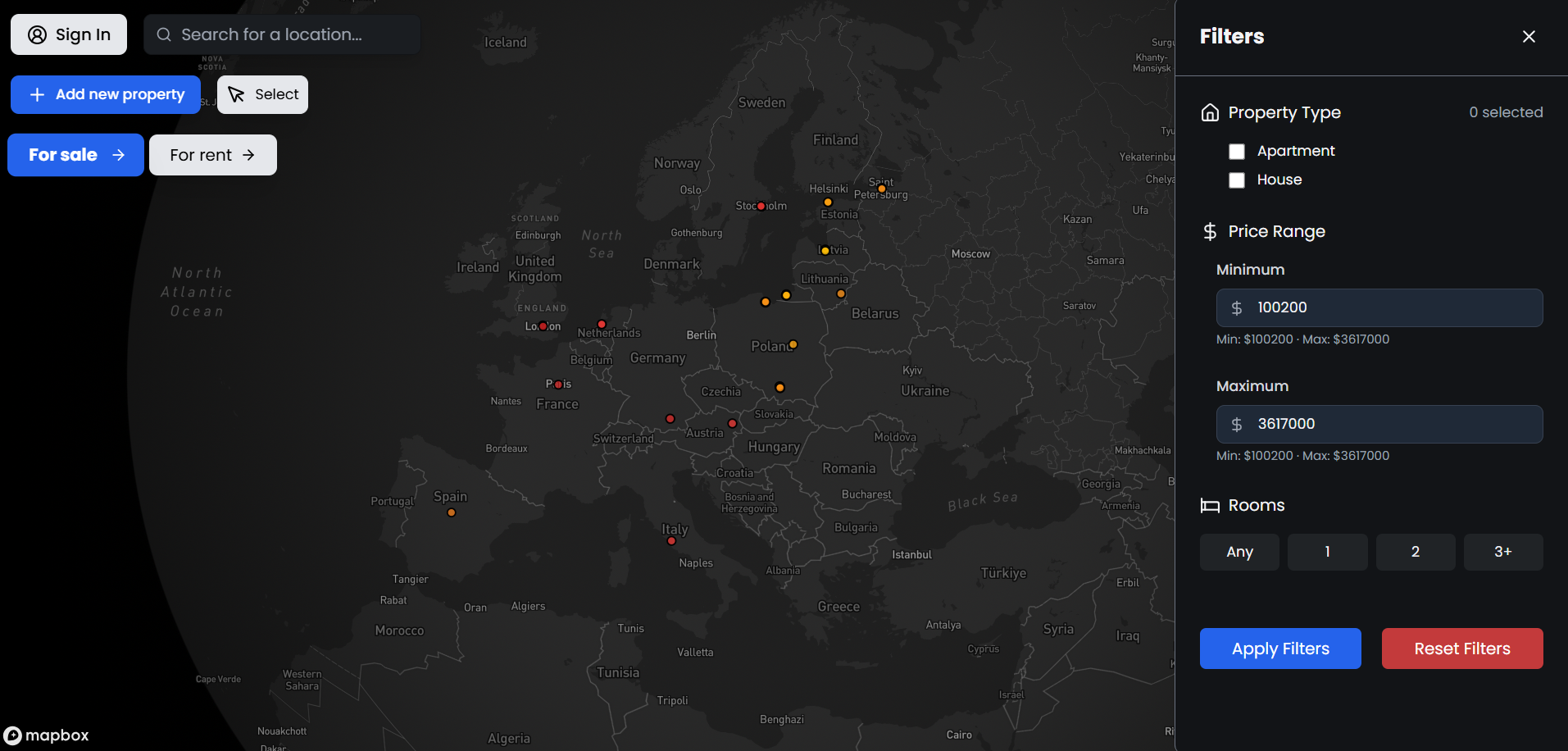Check the House property type

click(x=1237, y=180)
